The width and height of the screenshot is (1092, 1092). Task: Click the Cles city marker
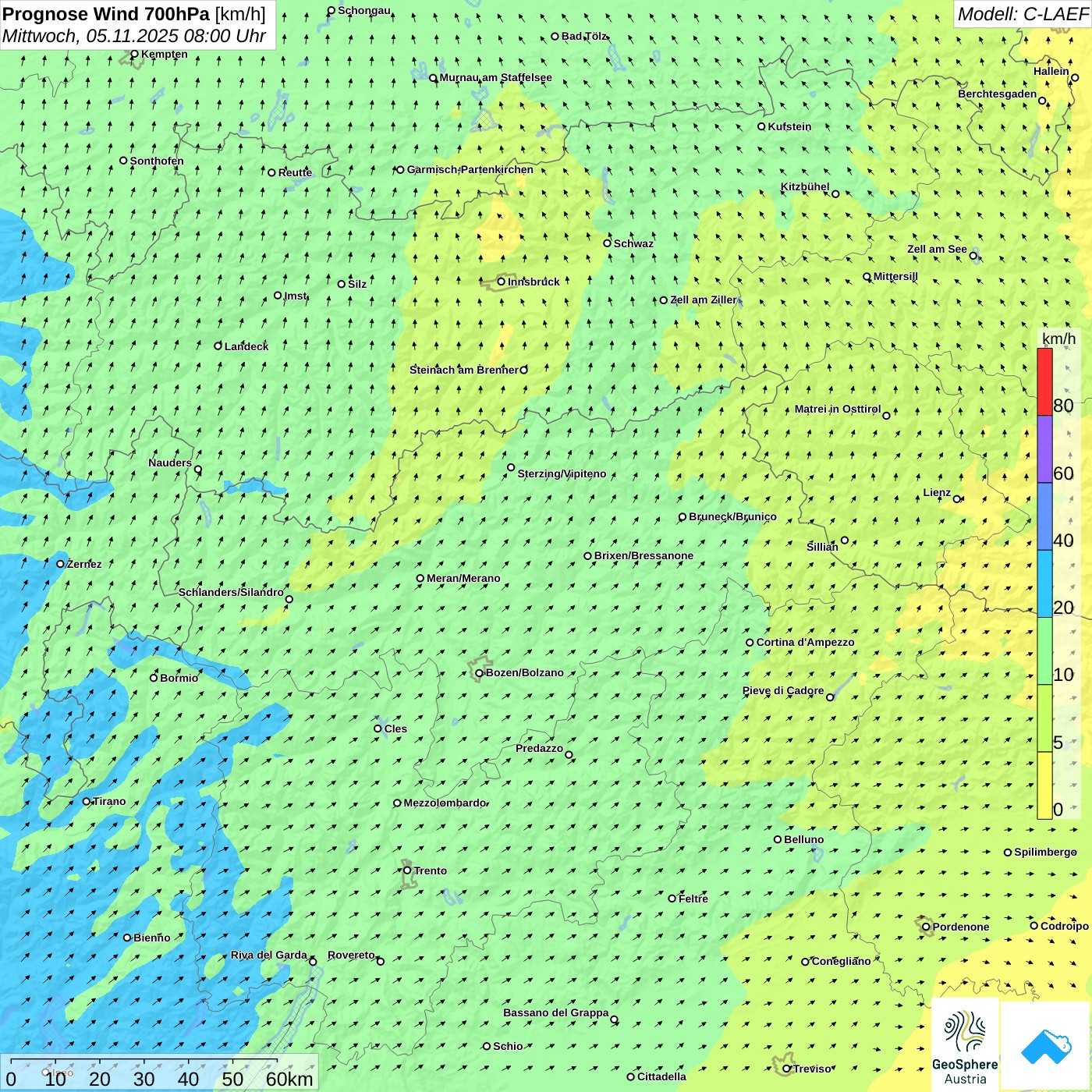click(x=378, y=729)
